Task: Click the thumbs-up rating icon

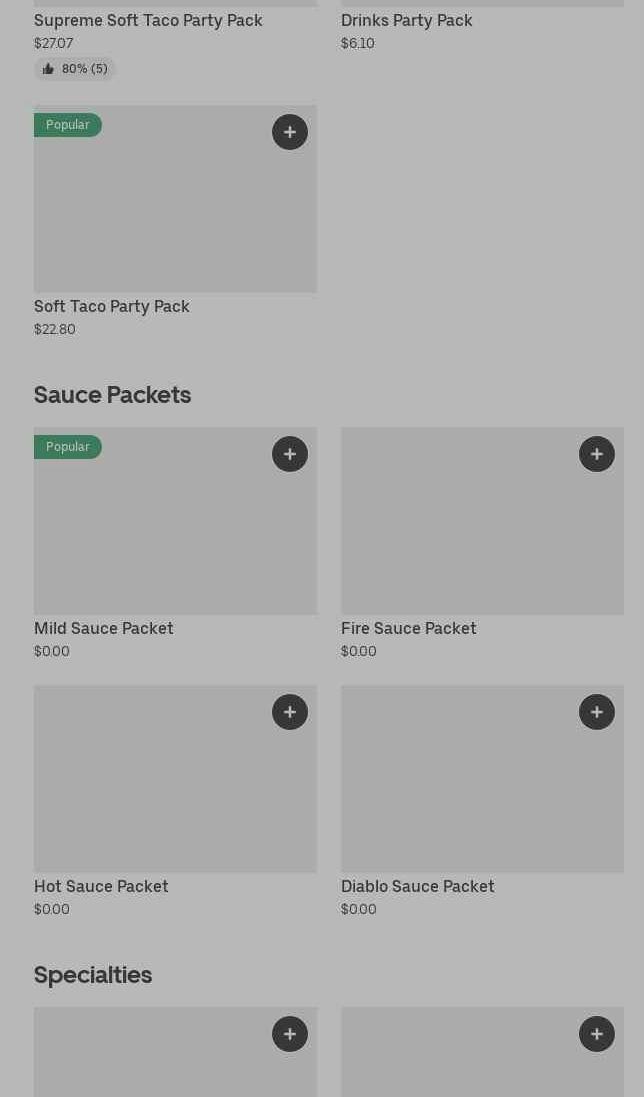Action: pos(48,69)
